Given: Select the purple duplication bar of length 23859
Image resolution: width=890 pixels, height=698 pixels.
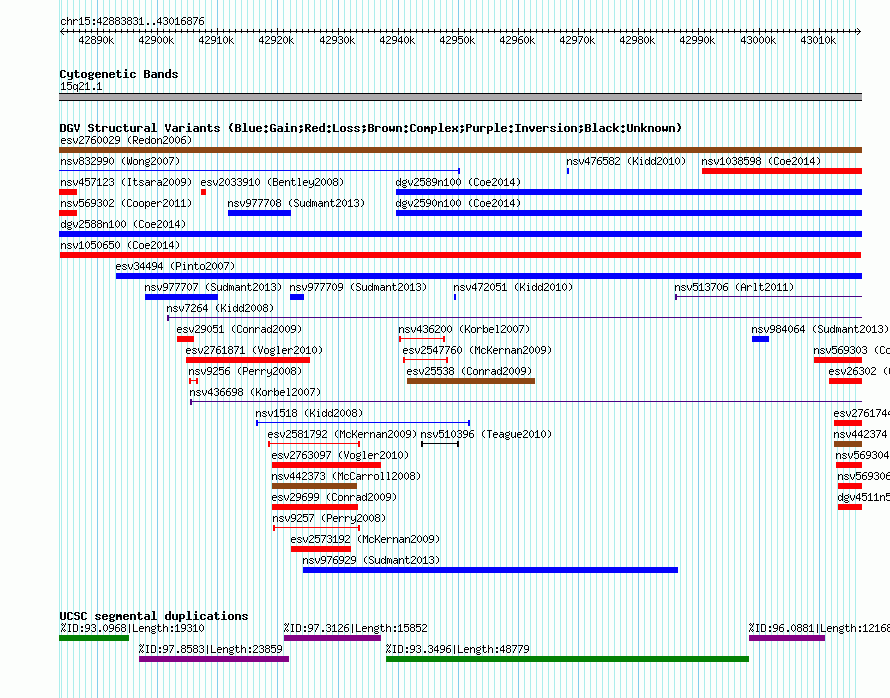Looking at the screenshot, I should (214, 659).
